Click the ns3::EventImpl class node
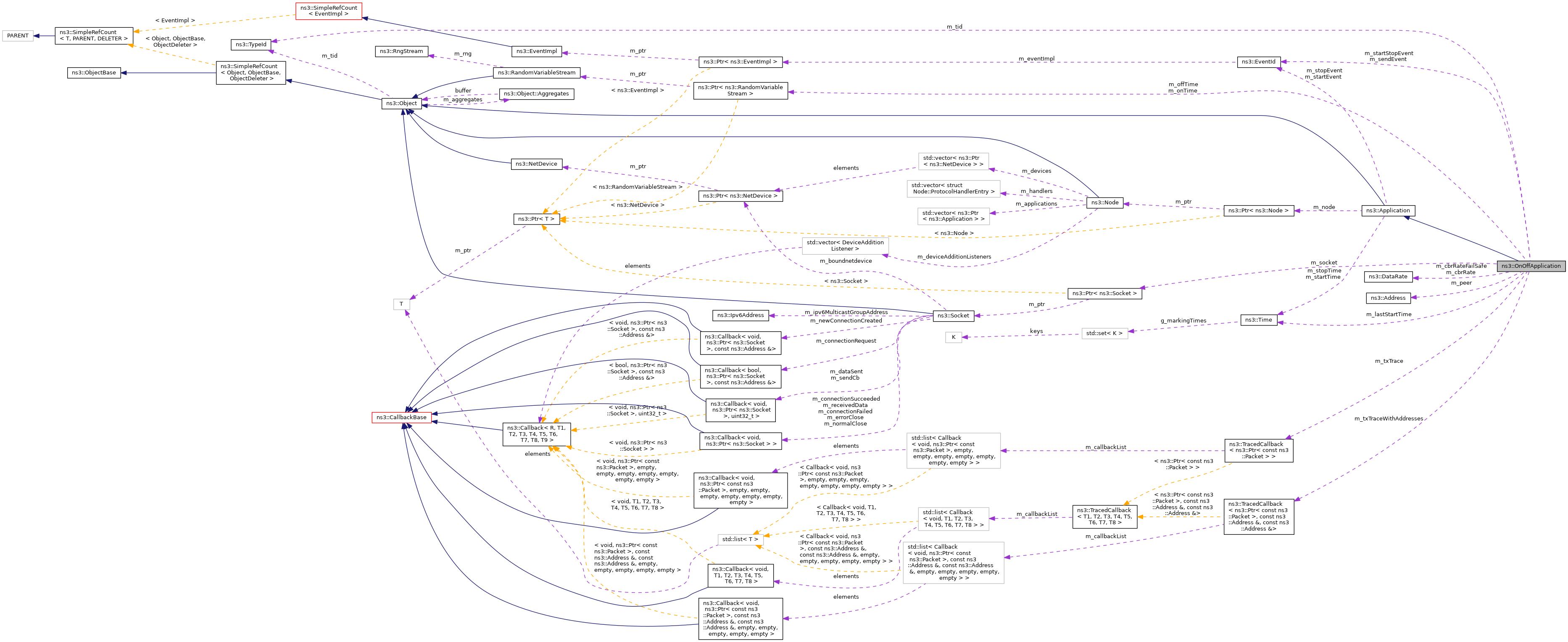This screenshot has height=642, width=1568. [x=536, y=51]
